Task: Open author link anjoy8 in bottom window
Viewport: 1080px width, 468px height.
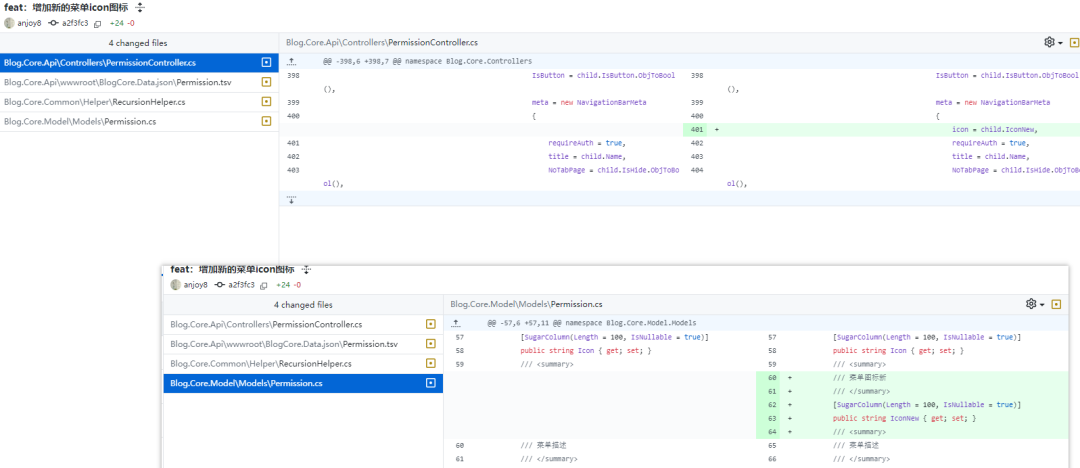Action: point(196,285)
